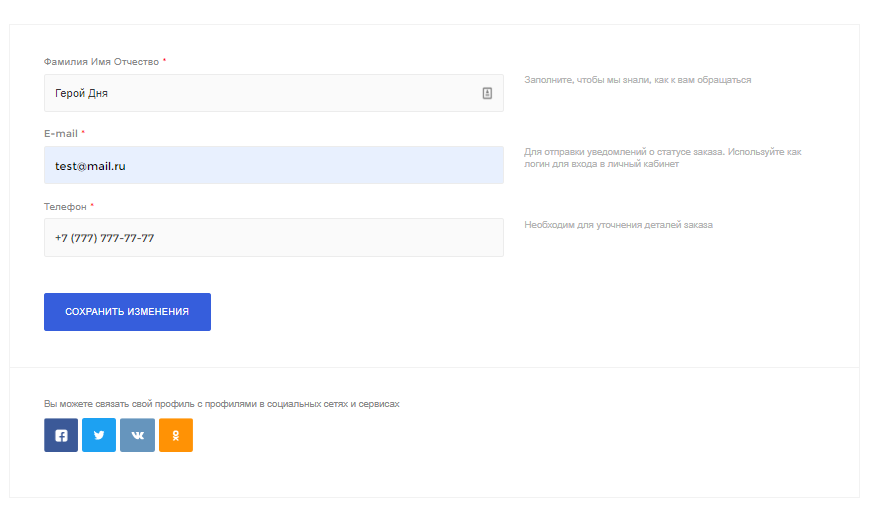Click the 'Необходим для уточнения деталей заказа' hint

coord(618,225)
